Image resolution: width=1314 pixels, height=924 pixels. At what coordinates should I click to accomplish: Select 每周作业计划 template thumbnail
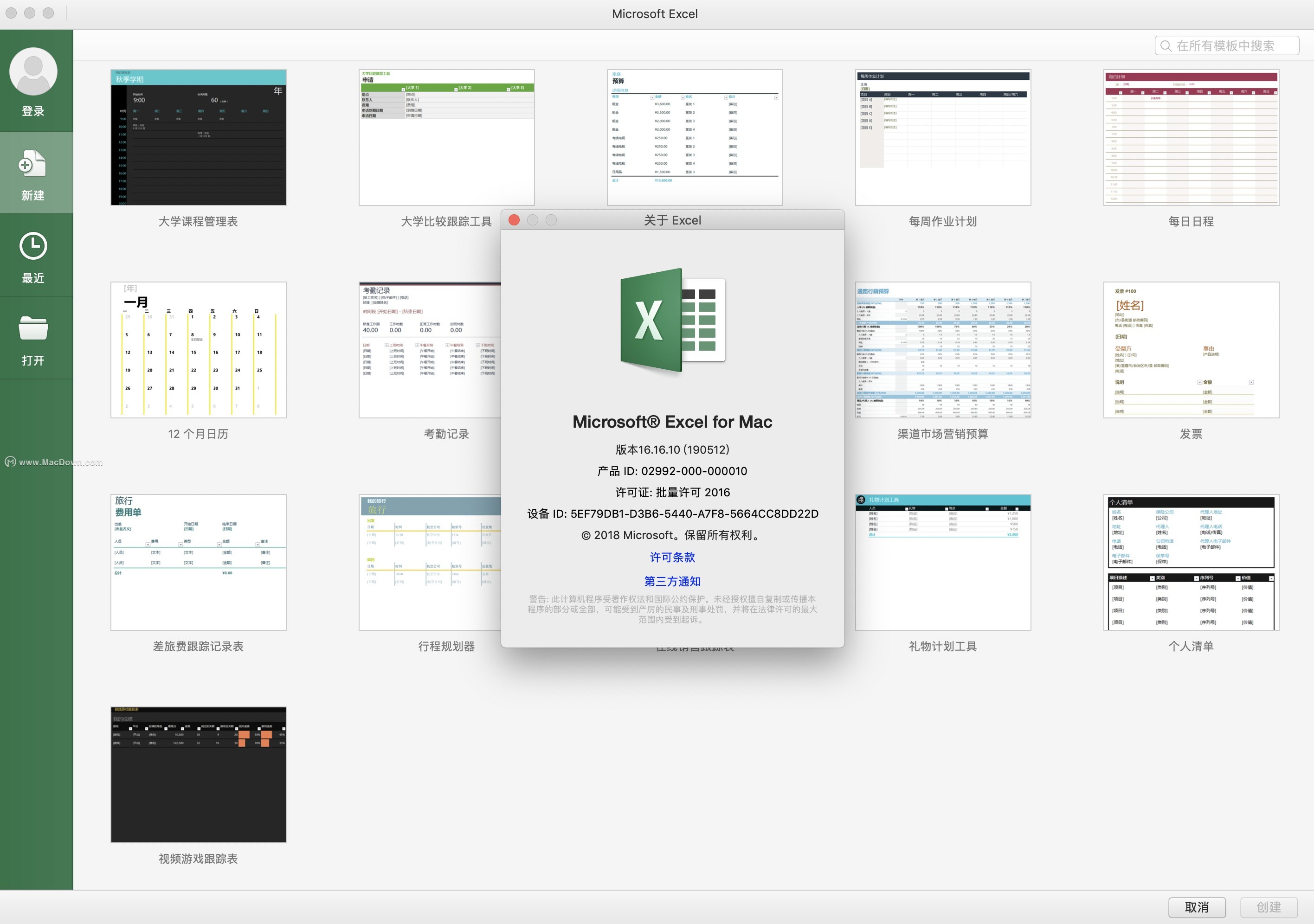click(943, 137)
